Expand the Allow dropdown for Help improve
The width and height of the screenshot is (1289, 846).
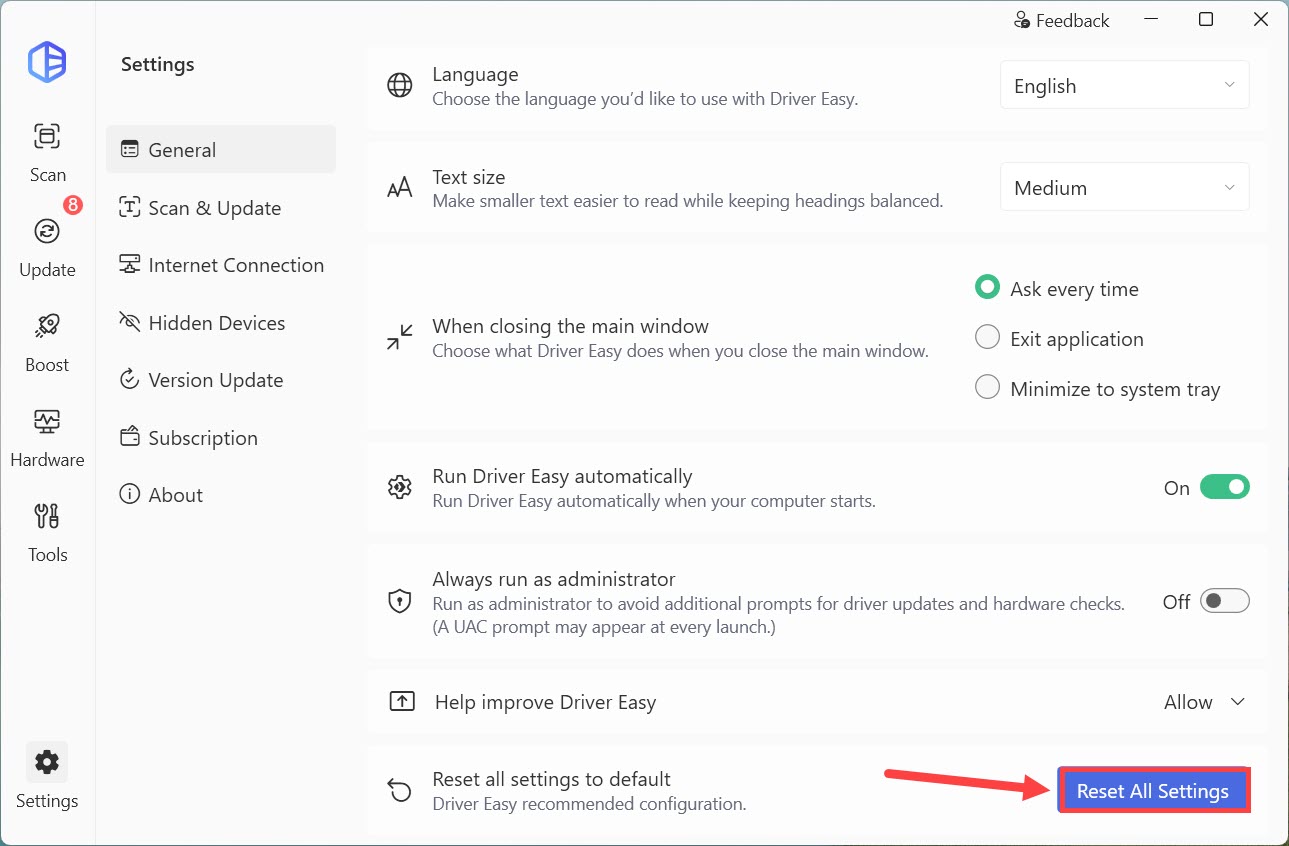tap(1205, 702)
